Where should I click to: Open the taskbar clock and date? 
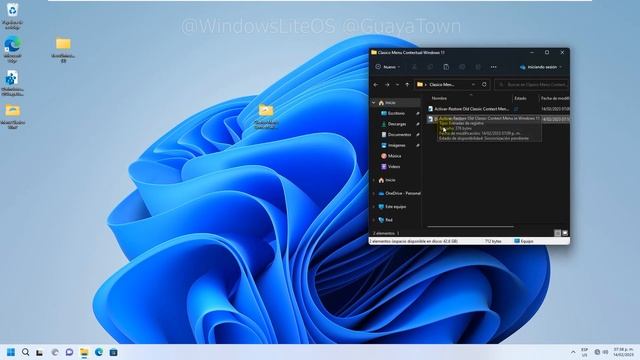(x=623, y=352)
